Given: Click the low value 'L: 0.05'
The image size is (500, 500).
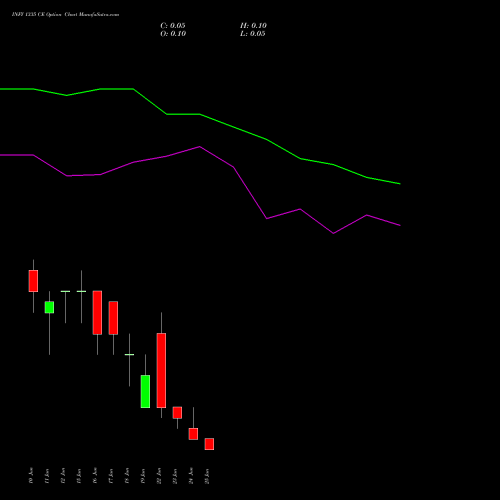Looking at the screenshot, I should click(x=253, y=34).
